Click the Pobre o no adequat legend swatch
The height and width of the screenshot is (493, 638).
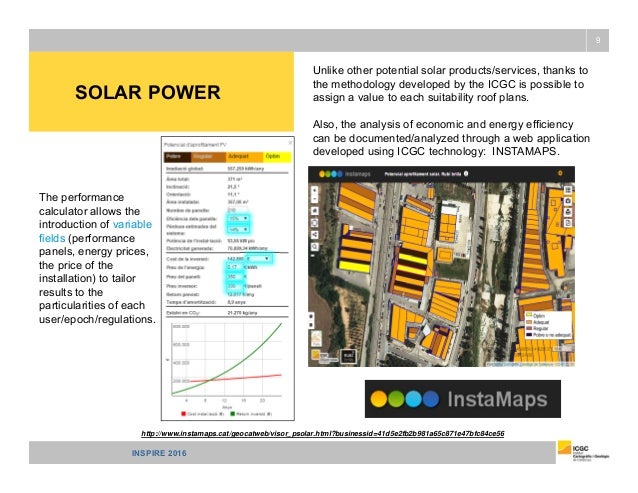coord(529,334)
